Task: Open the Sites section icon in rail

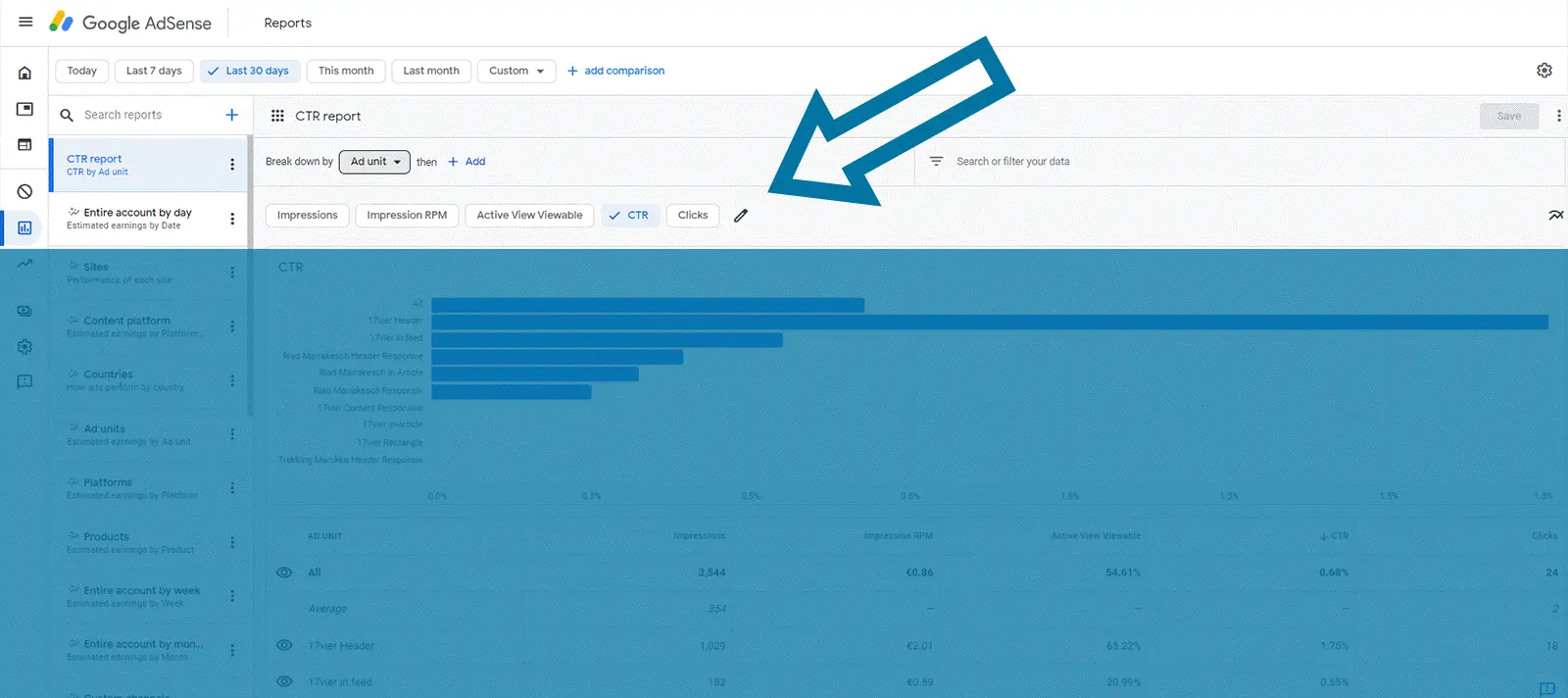Action: point(24,145)
